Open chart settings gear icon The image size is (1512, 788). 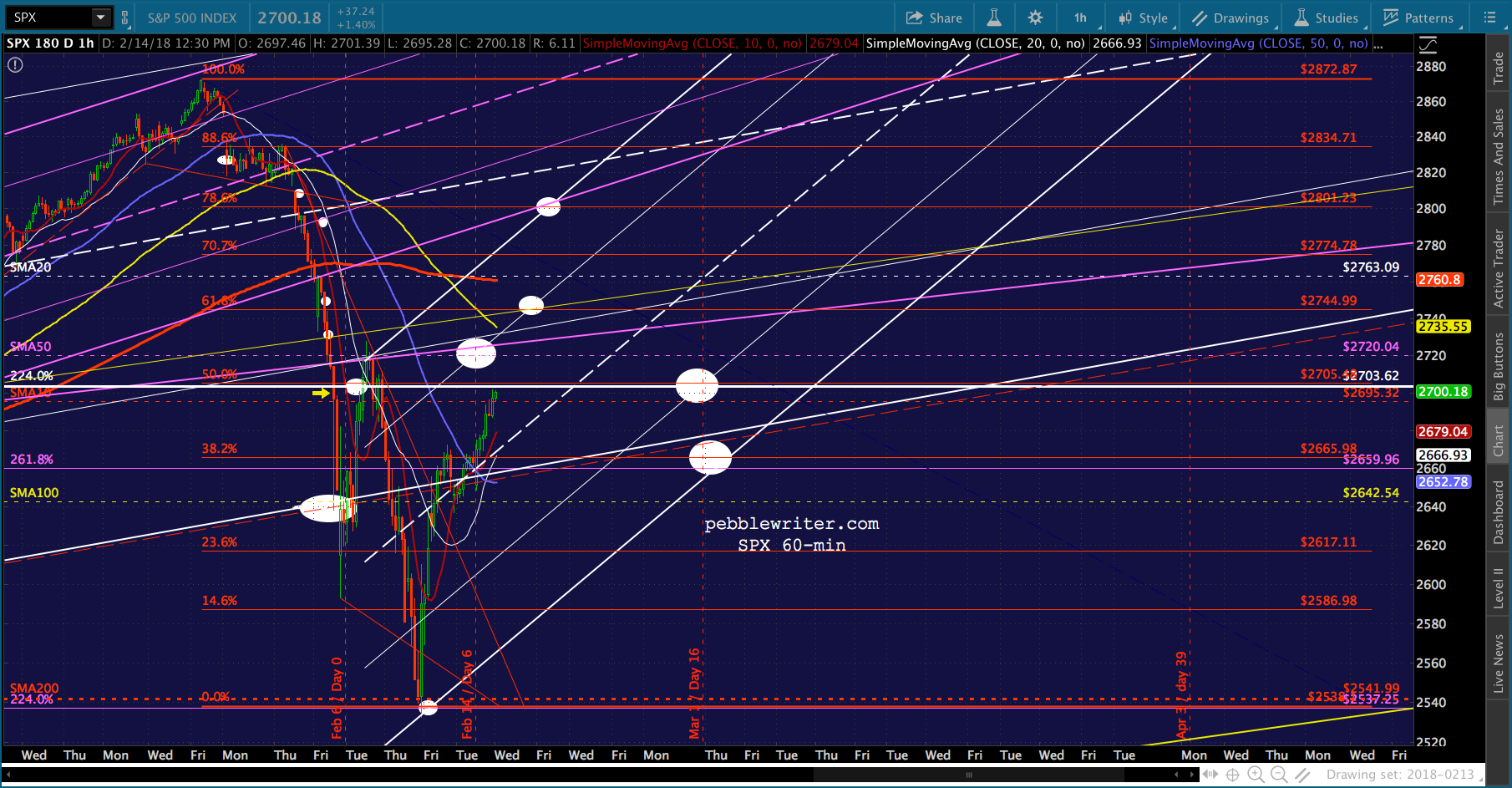click(x=1035, y=18)
